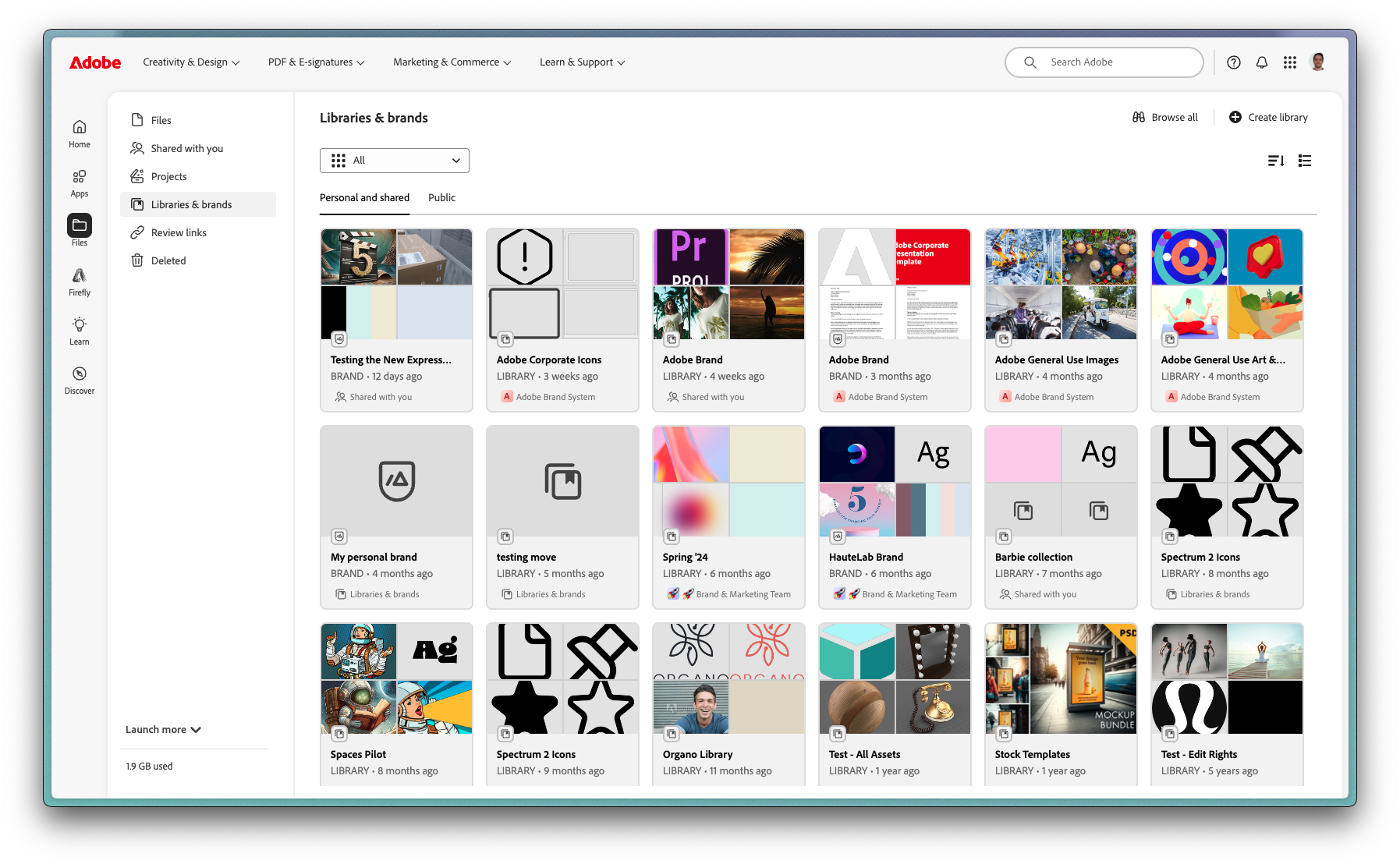Screen dimensions: 1400x864
Task: Click the library icon on testing move thumbnail
Action: pyautogui.click(x=562, y=481)
